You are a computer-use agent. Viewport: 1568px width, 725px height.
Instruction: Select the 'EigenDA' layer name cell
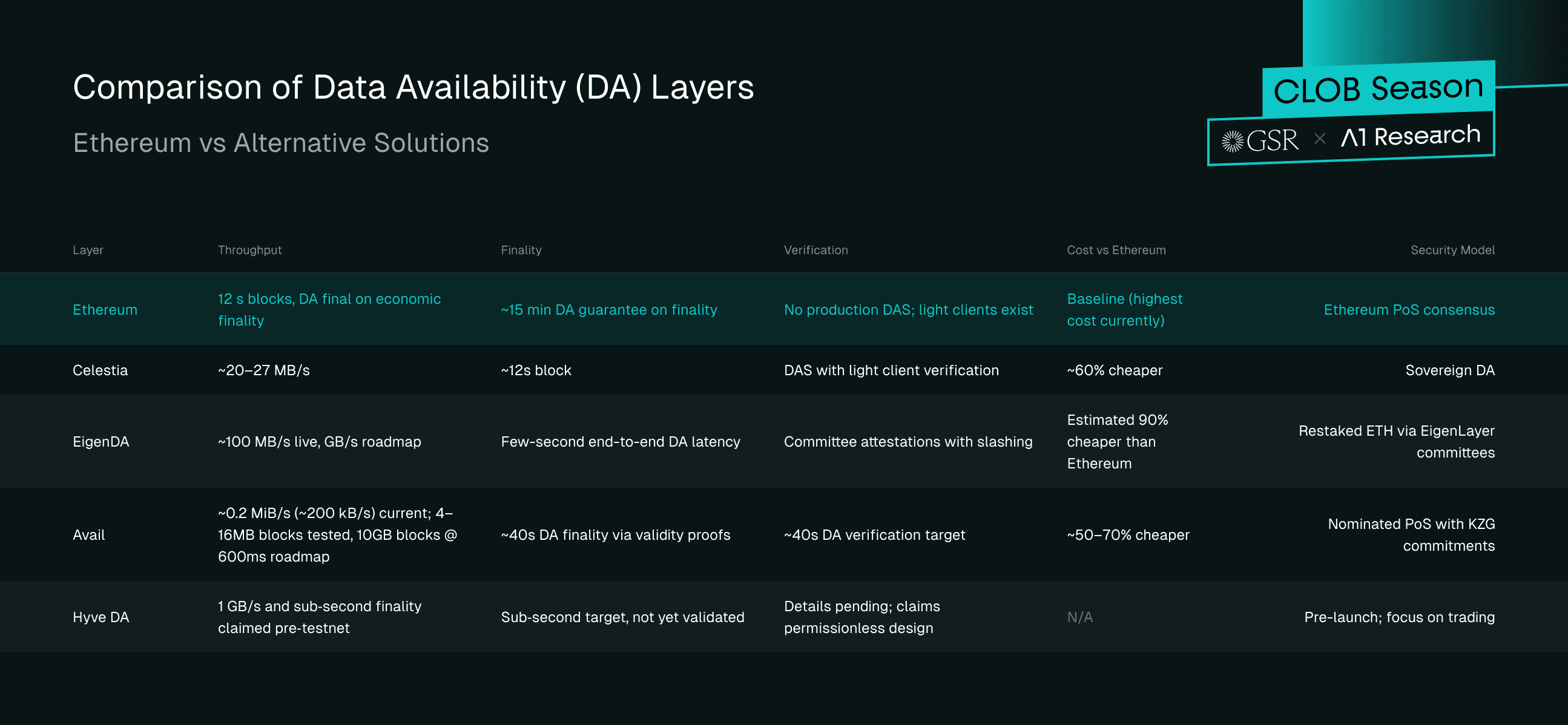click(100, 442)
